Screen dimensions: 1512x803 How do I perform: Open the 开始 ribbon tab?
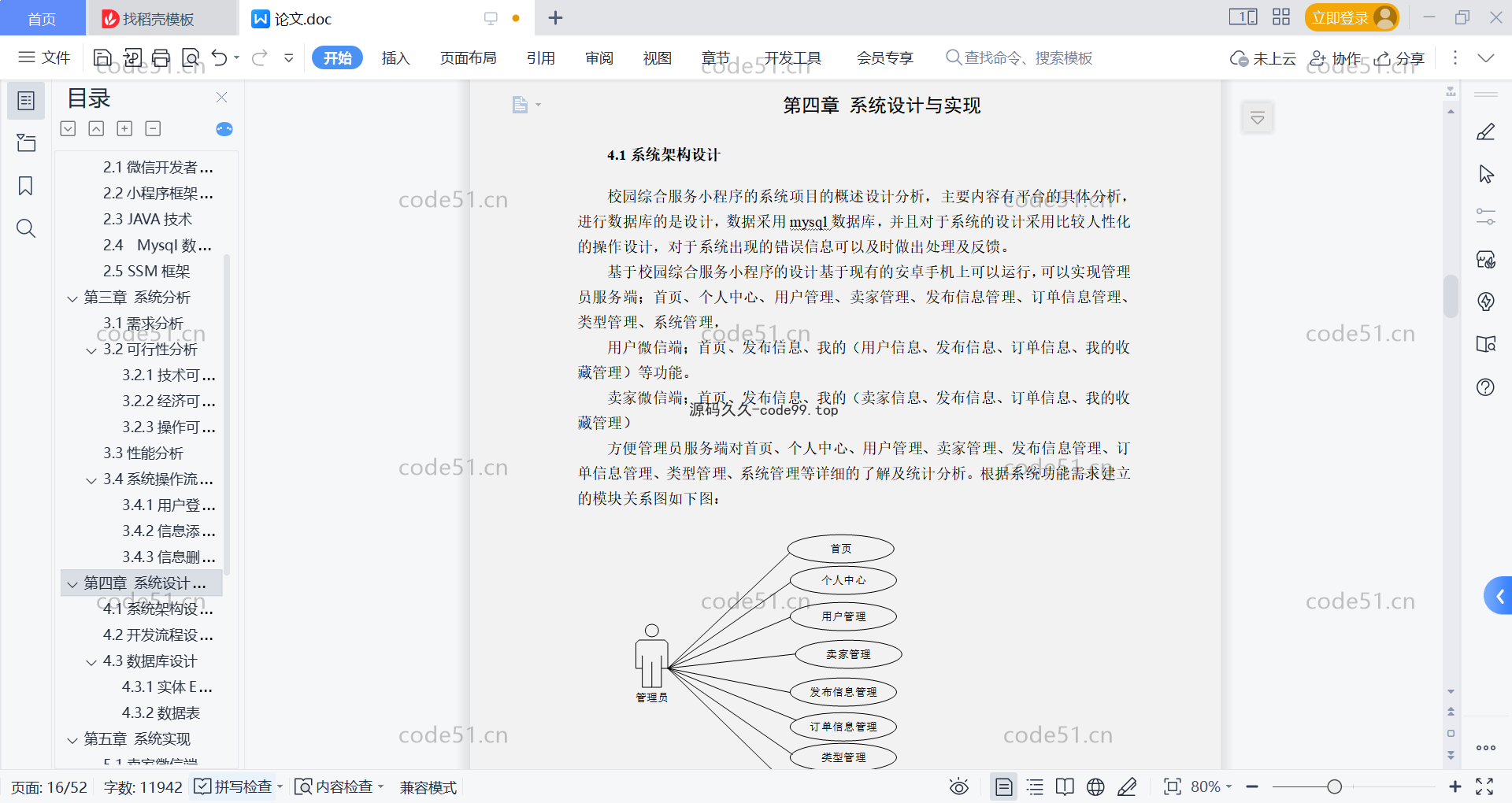pyautogui.click(x=337, y=57)
